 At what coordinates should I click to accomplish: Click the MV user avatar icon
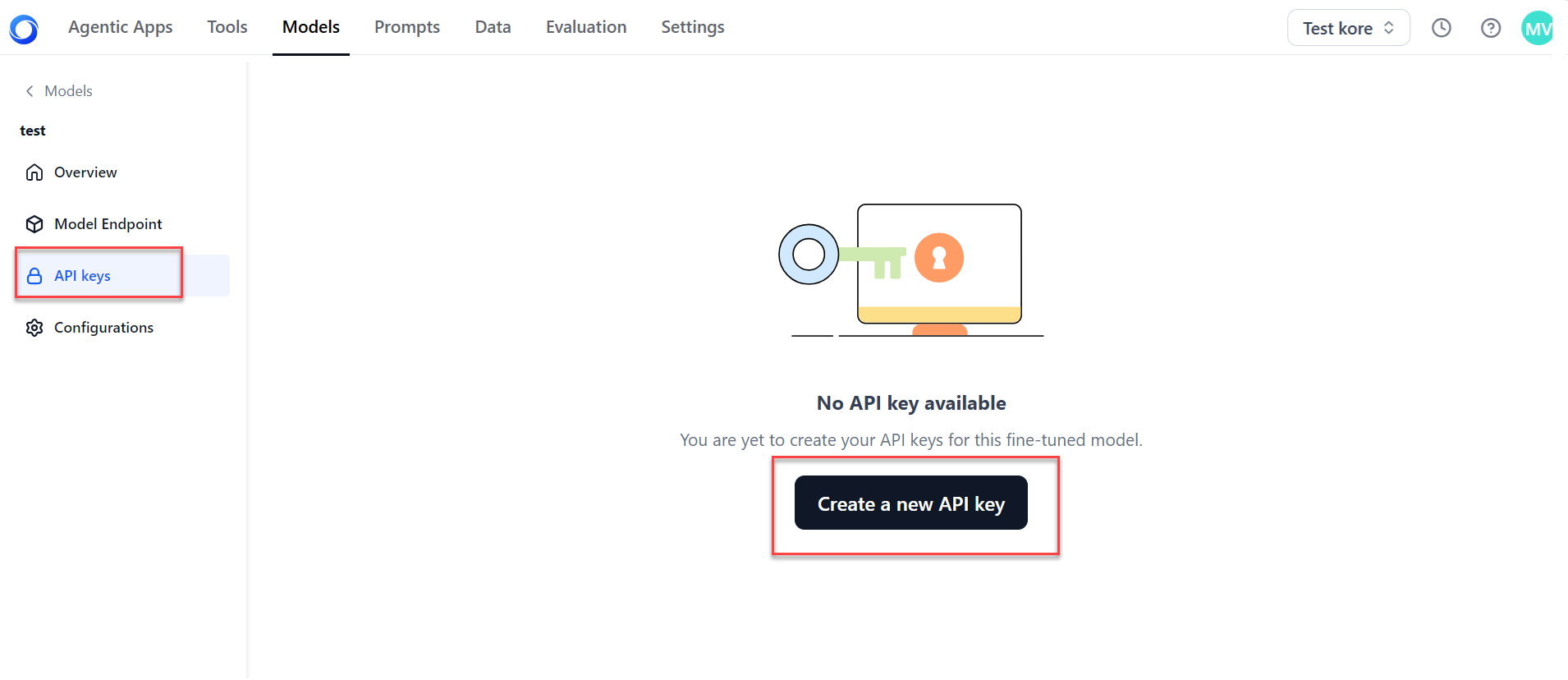tap(1538, 27)
